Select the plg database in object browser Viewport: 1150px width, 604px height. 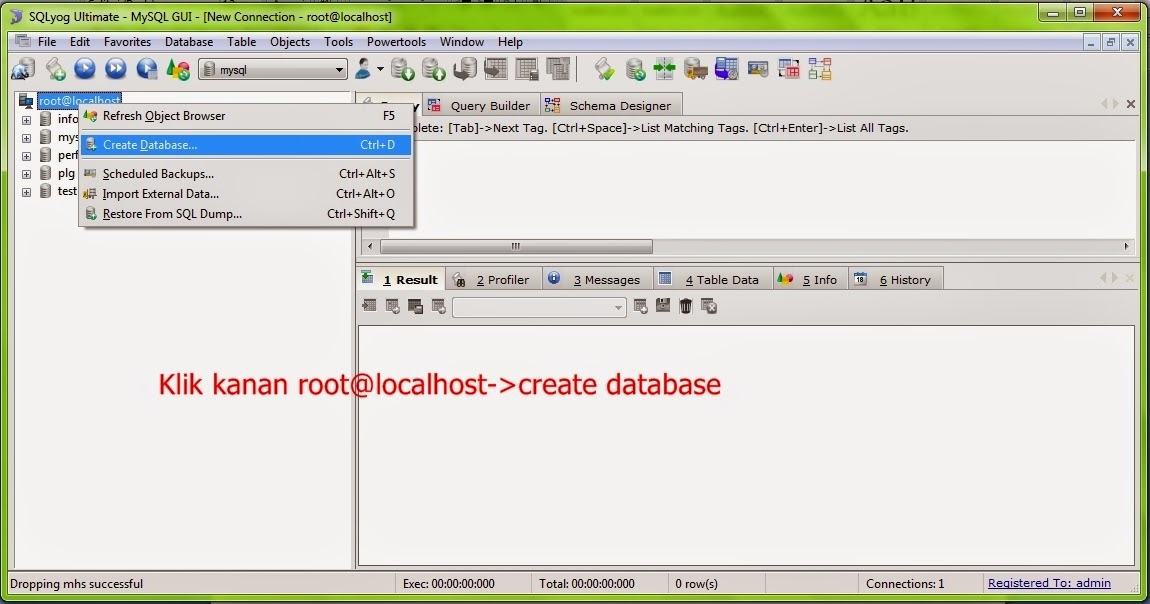66,173
